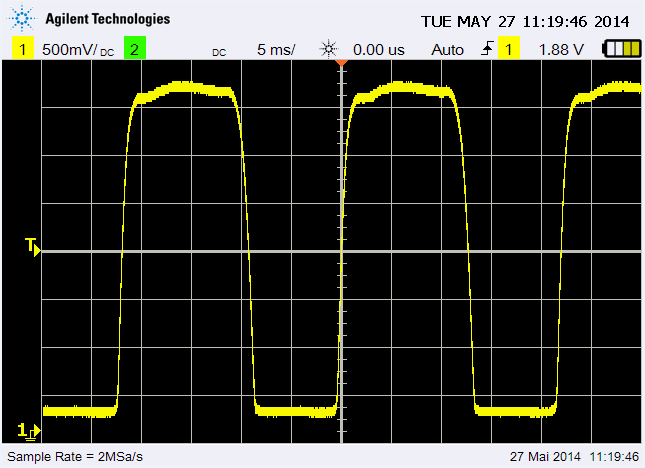The height and width of the screenshot is (468, 645).
Task: Click the Auto trigger mode label
Action: click(448, 49)
